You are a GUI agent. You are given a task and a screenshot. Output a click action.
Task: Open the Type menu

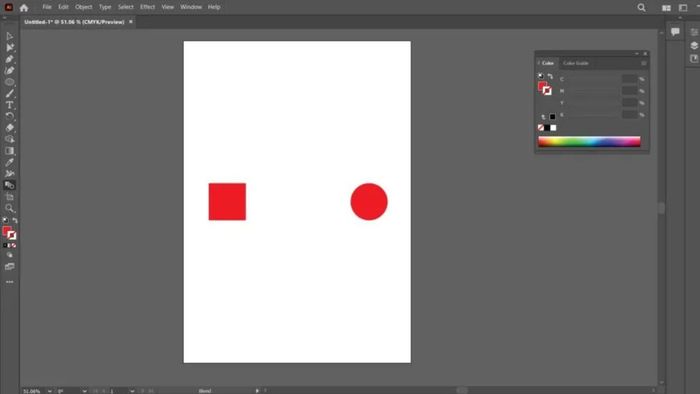(105, 7)
